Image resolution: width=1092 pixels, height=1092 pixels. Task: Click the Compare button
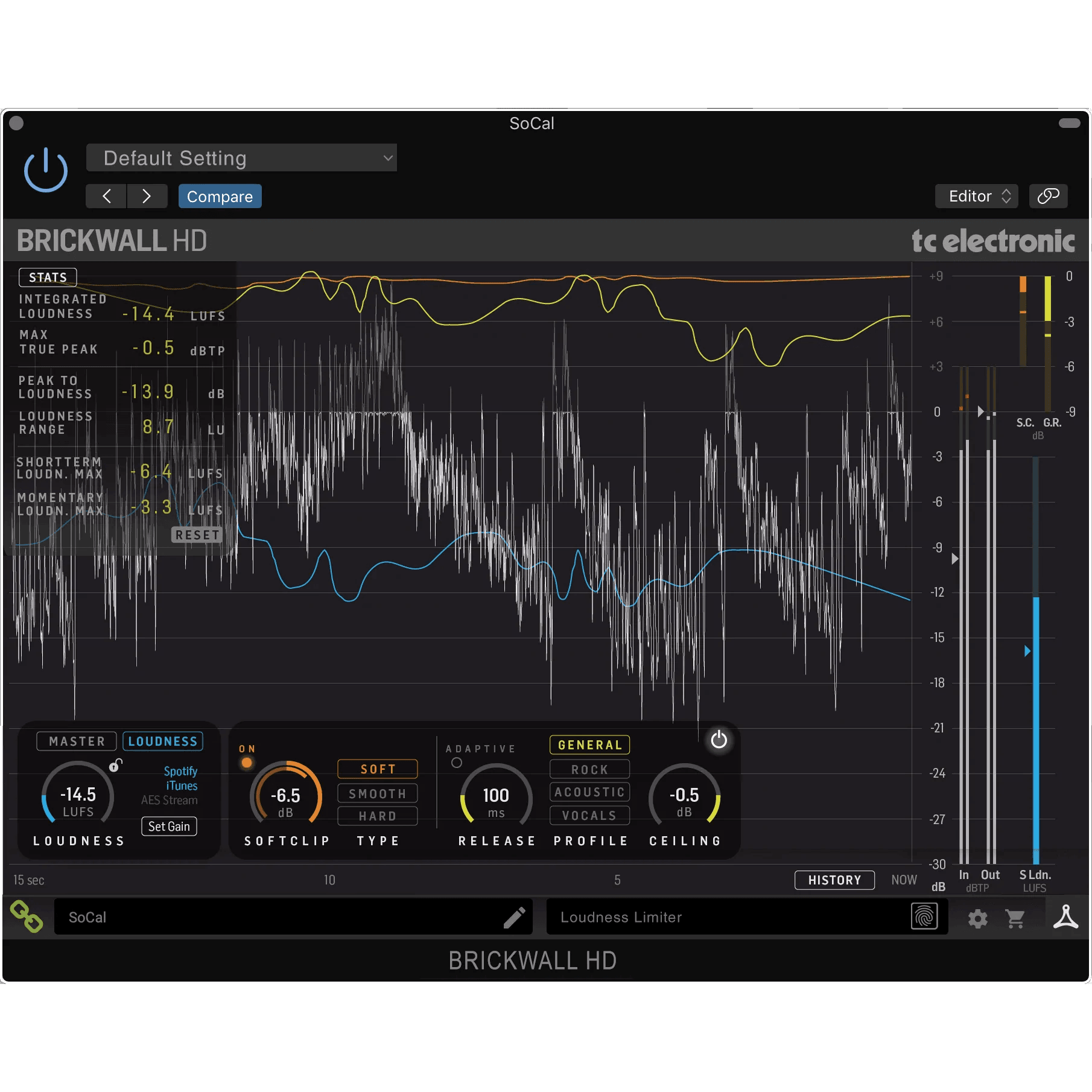point(220,196)
